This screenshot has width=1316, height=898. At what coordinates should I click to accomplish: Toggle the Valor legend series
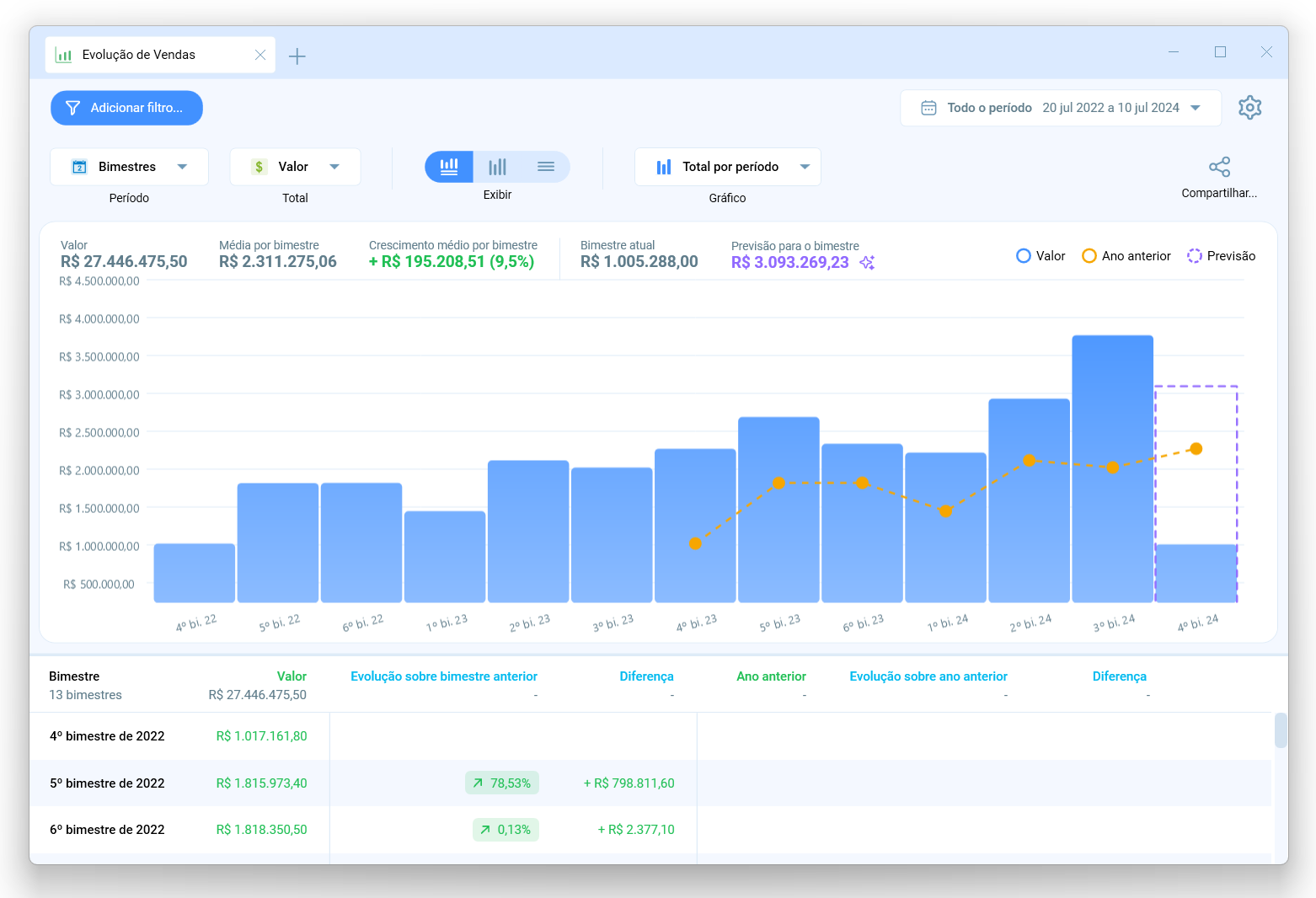[1040, 256]
